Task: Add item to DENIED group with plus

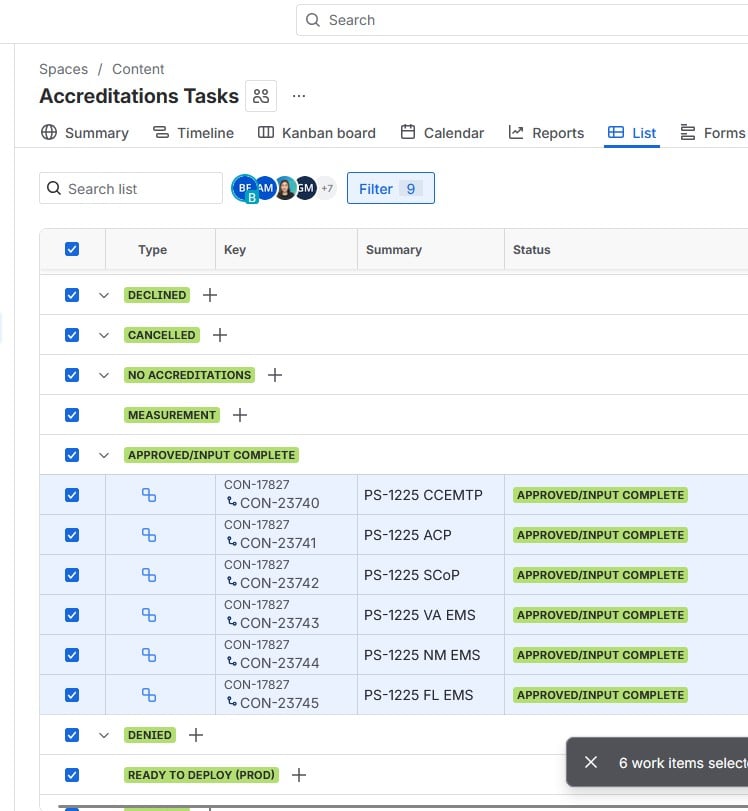Action: click(196, 734)
